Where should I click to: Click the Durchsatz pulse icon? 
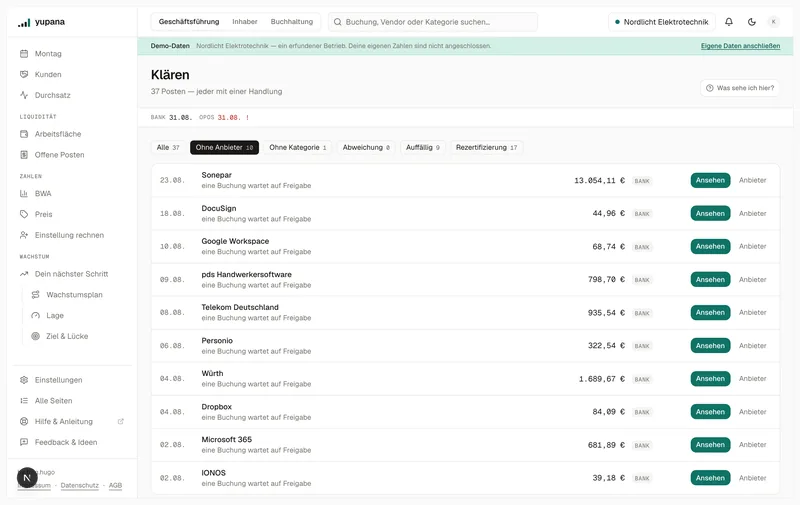click(x=24, y=95)
